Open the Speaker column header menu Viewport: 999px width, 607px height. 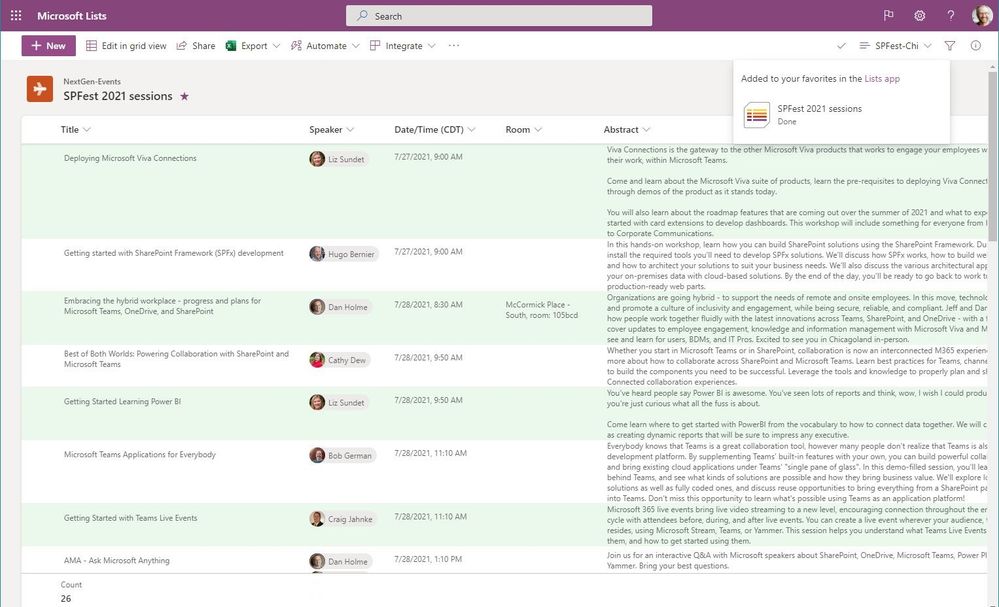[x=331, y=129]
